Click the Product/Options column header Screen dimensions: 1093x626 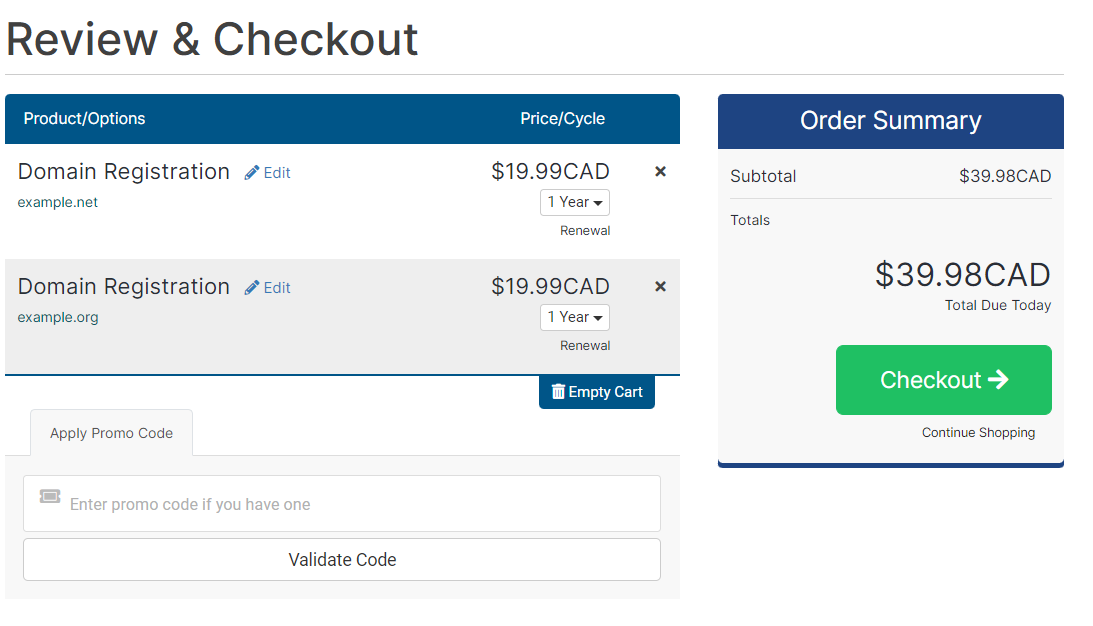[84, 119]
